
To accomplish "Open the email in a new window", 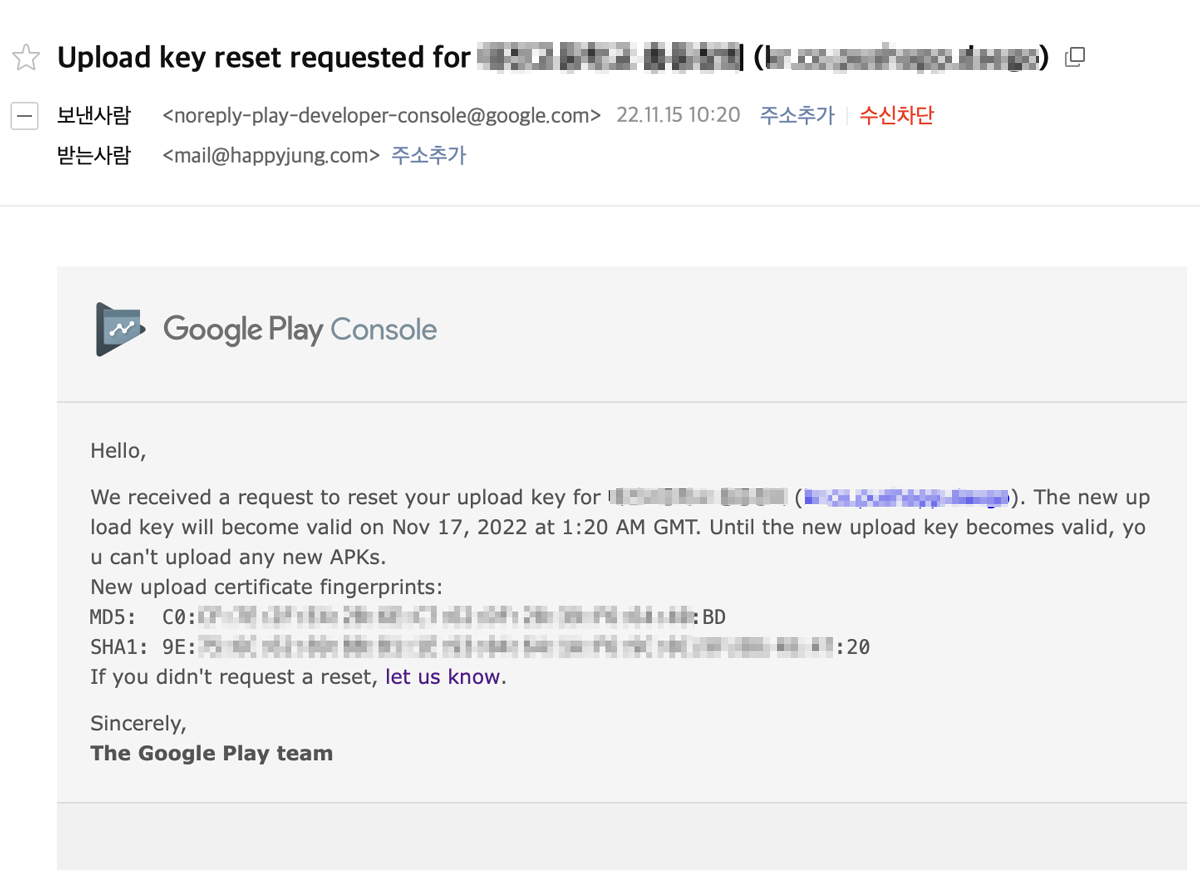I will [1075, 57].
